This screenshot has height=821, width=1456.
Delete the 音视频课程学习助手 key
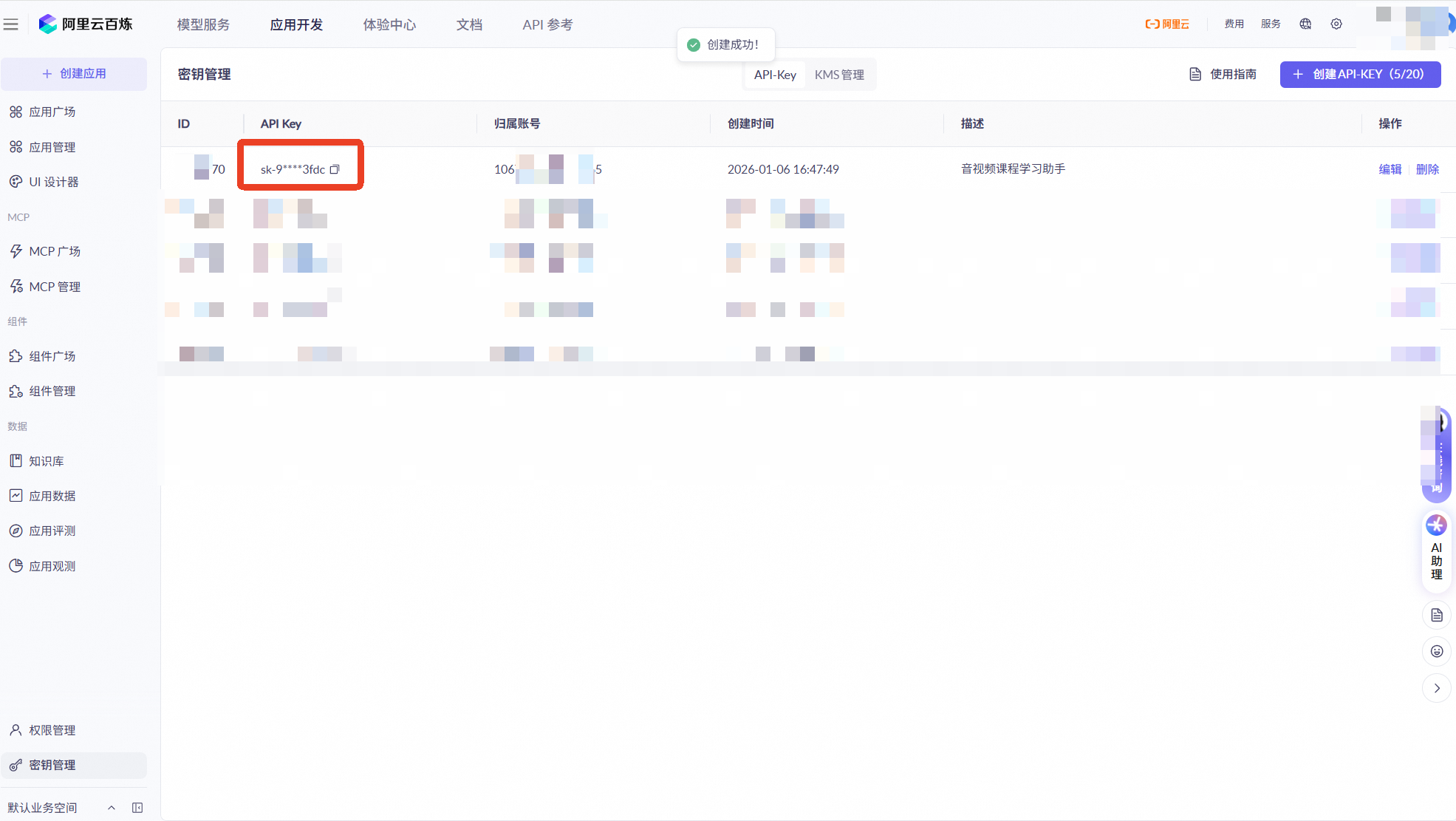[1427, 169]
